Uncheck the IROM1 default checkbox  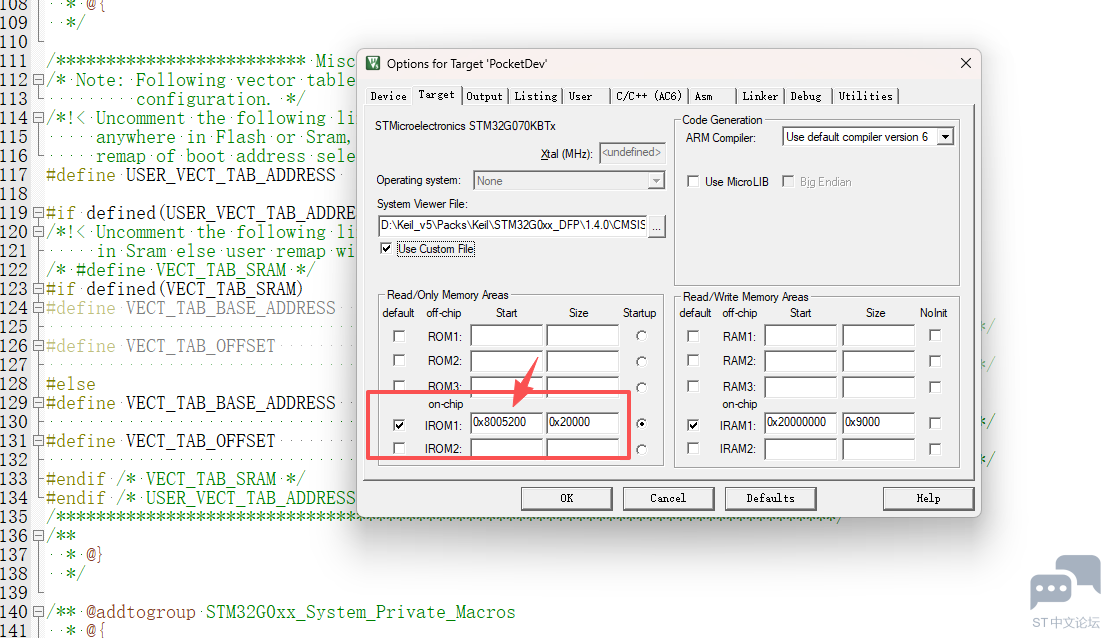point(399,425)
